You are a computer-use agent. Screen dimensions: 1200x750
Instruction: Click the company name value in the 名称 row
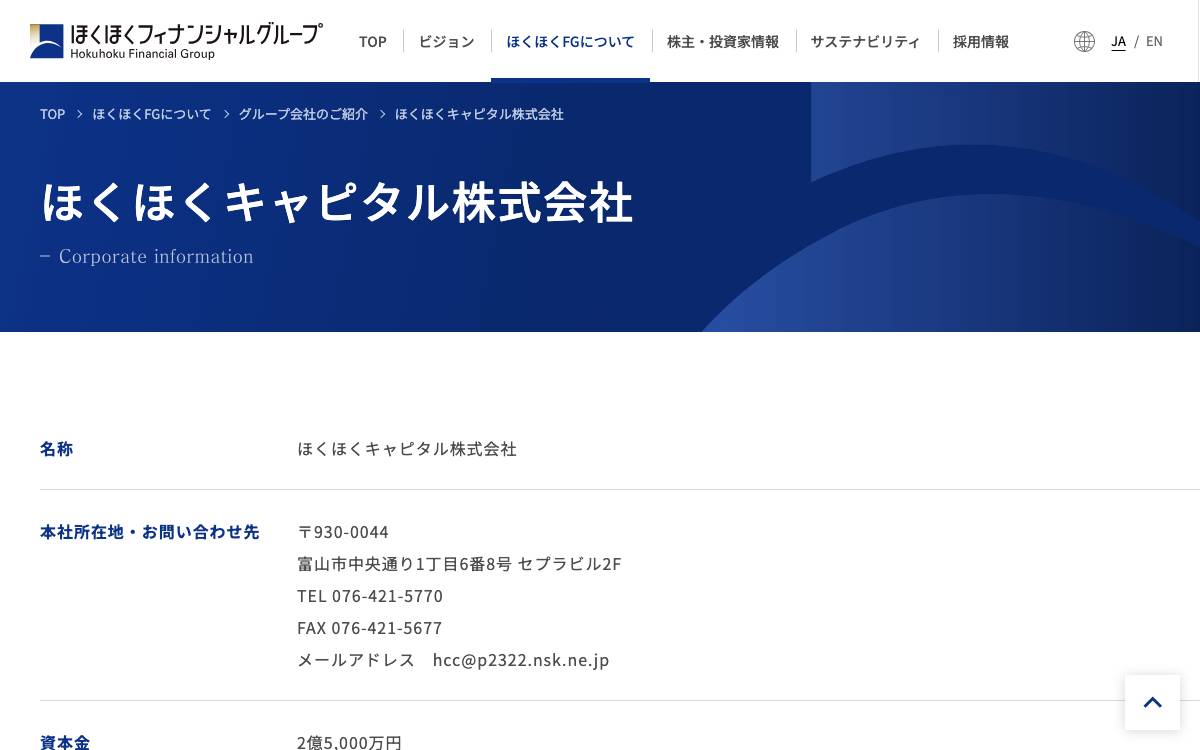407,449
